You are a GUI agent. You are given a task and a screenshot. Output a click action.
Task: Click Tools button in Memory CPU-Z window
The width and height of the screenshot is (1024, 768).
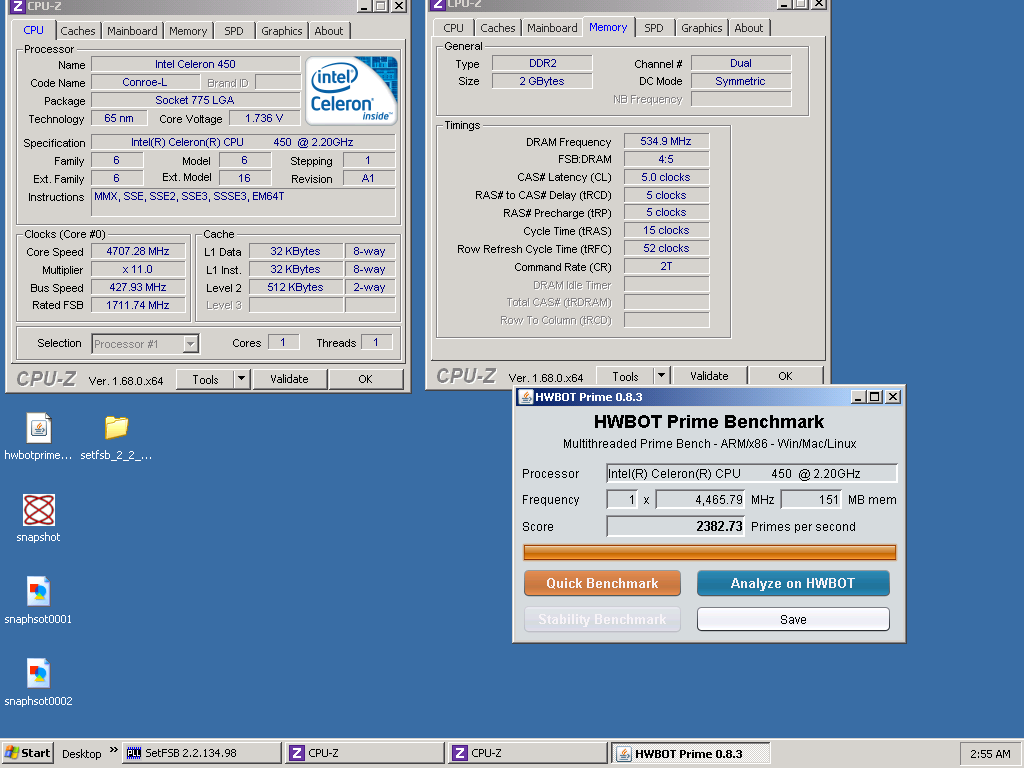(x=625, y=376)
